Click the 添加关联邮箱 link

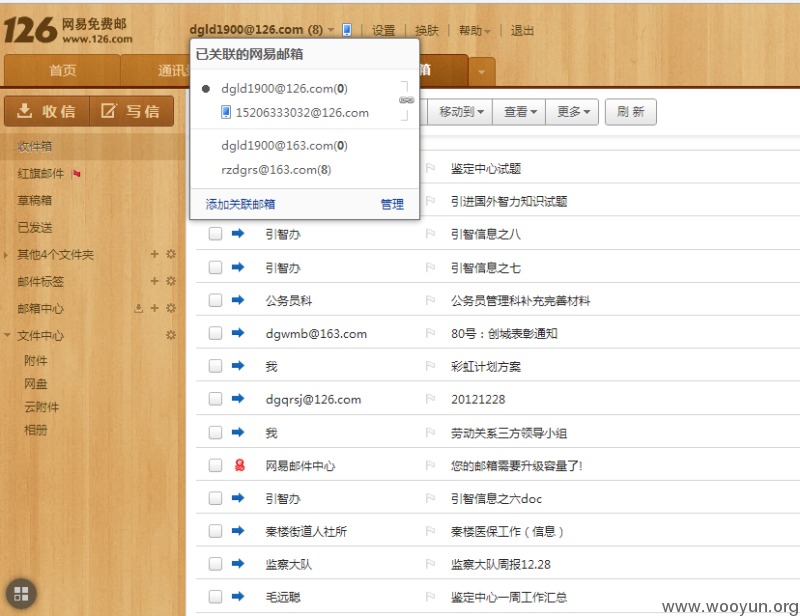240,204
